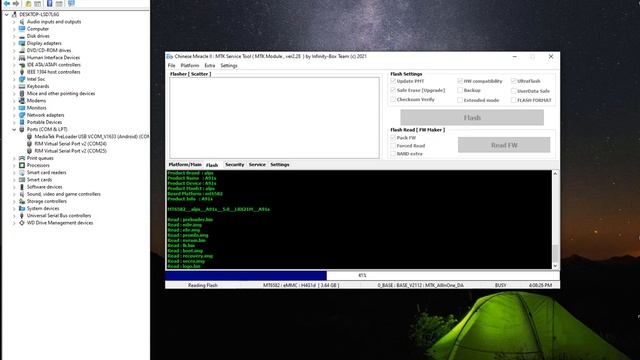Click the Human Interface Devices icon
Viewport: 640px width, 360px height.
(22, 58)
